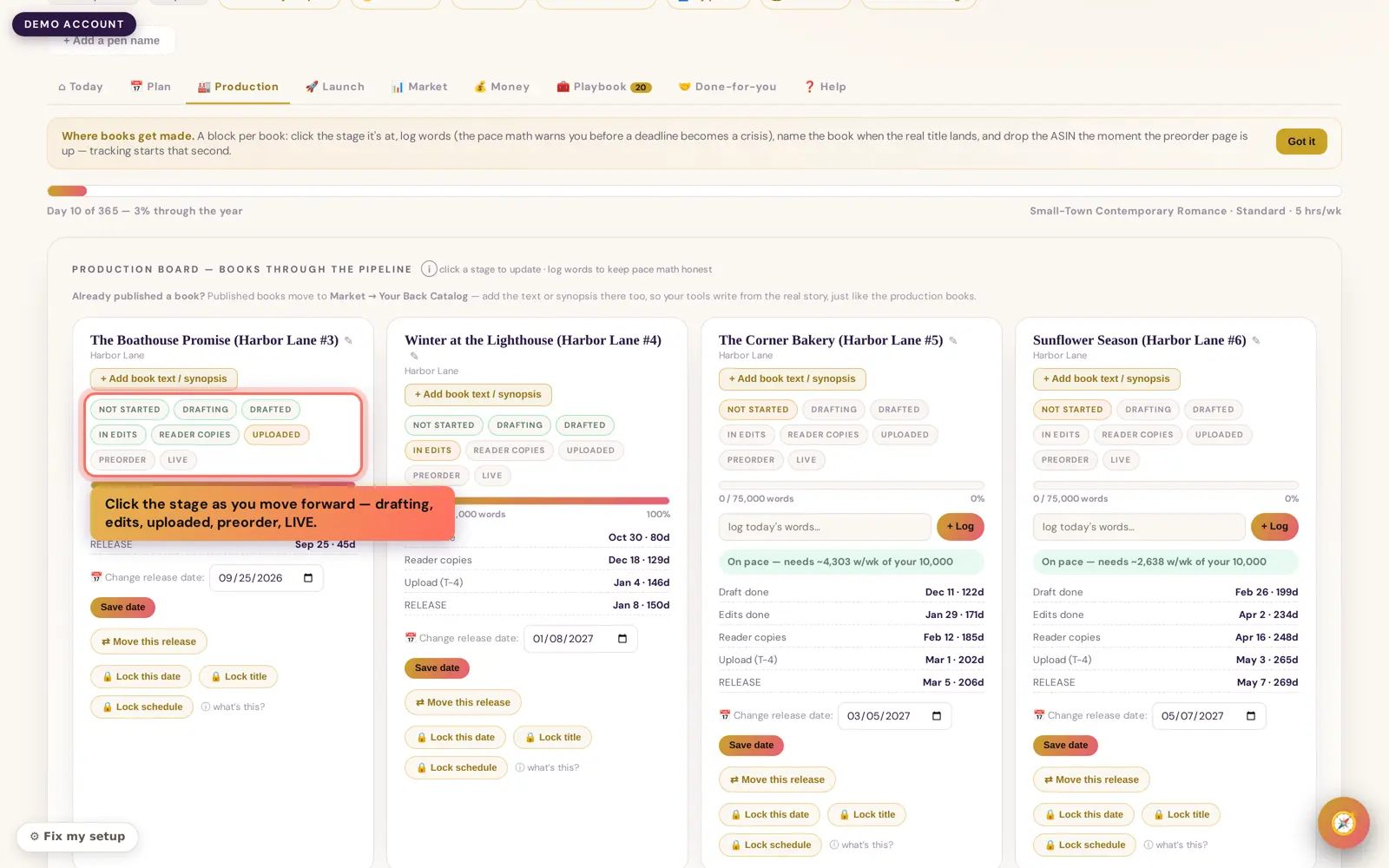The height and width of the screenshot is (868, 1389).
Task: Set Winter at the Lighthouse stage to Uploaded
Action: click(590, 450)
